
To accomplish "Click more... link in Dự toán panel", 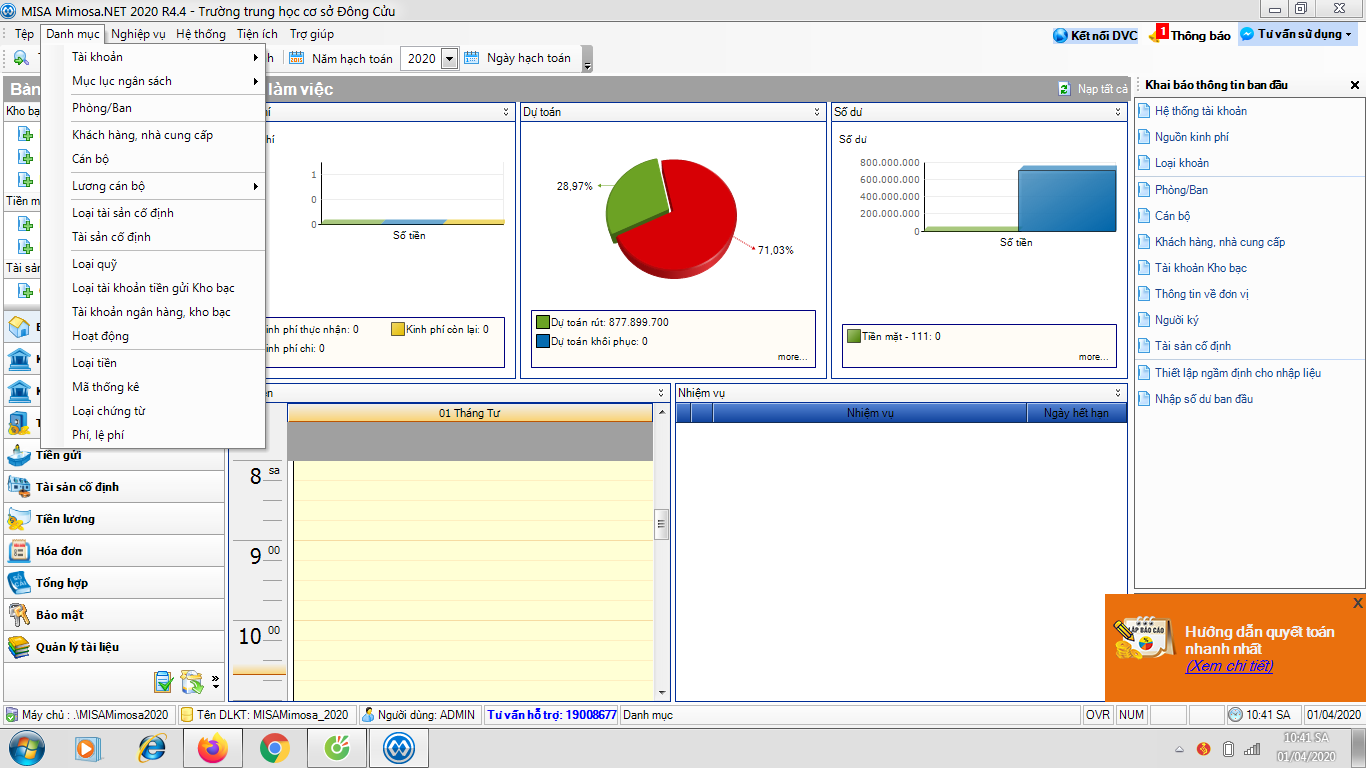I will pyautogui.click(x=792, y=357).
